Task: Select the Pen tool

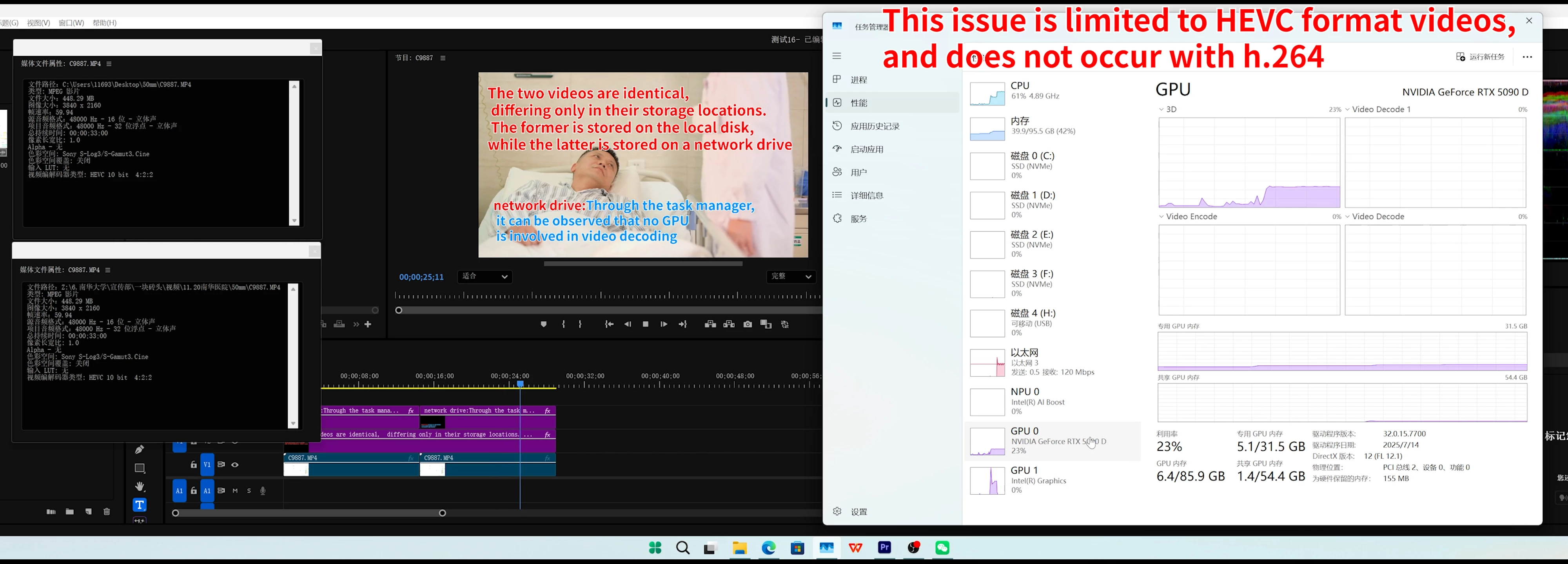Action: pos(140,450)
